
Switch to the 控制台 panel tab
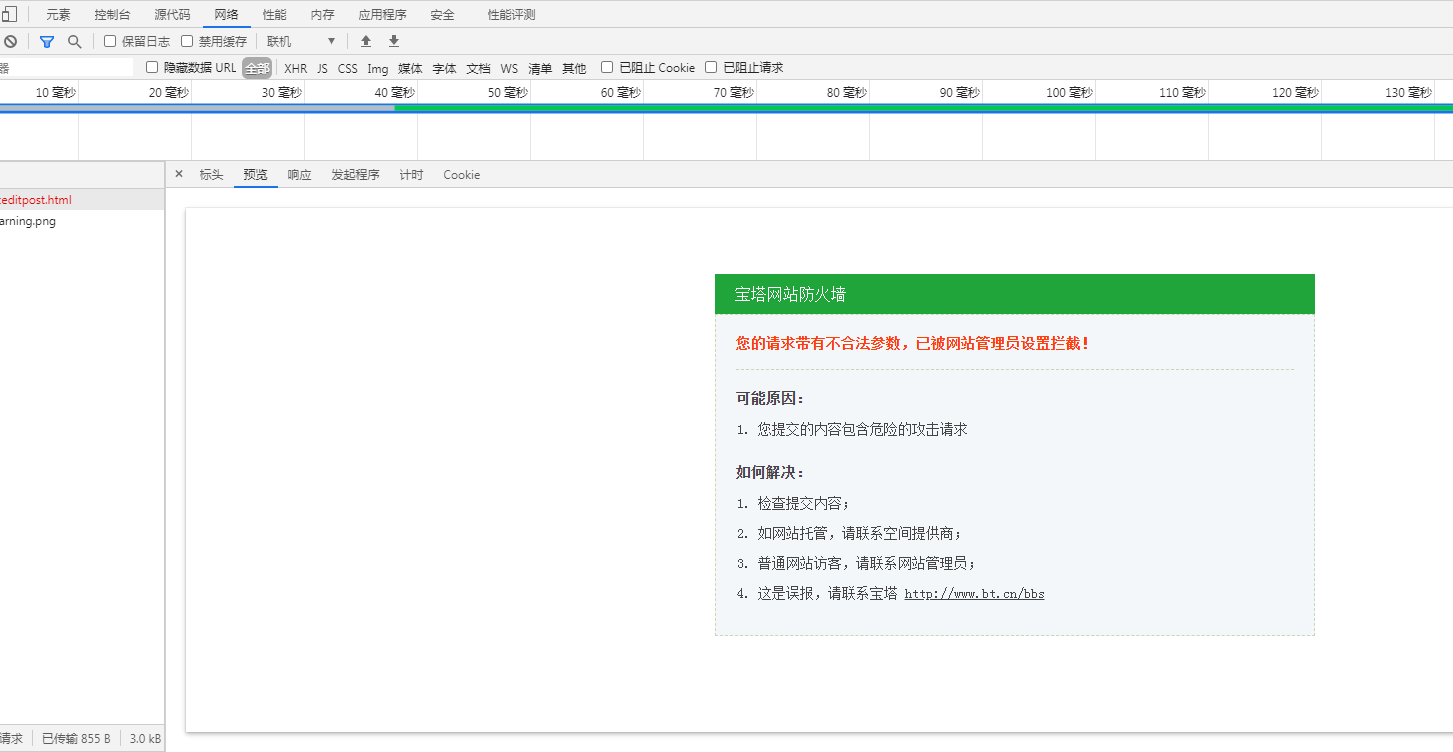coord(112,15)
